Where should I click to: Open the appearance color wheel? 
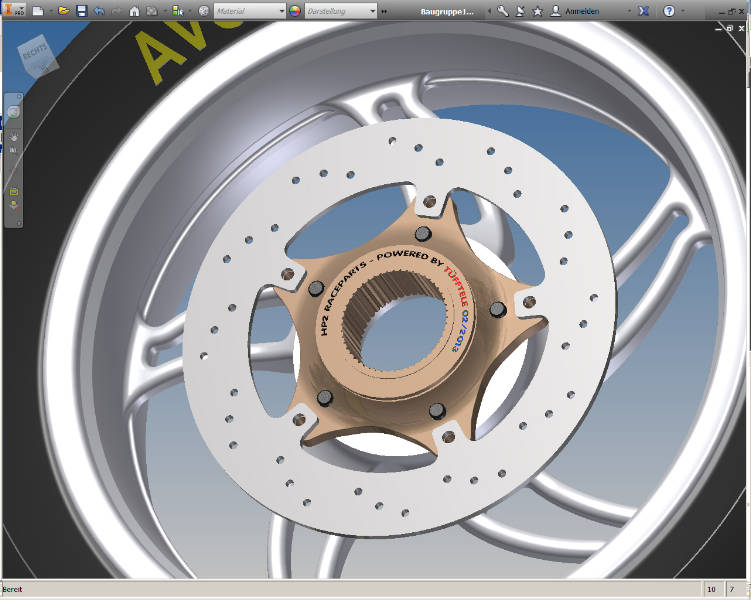(295, 11)
